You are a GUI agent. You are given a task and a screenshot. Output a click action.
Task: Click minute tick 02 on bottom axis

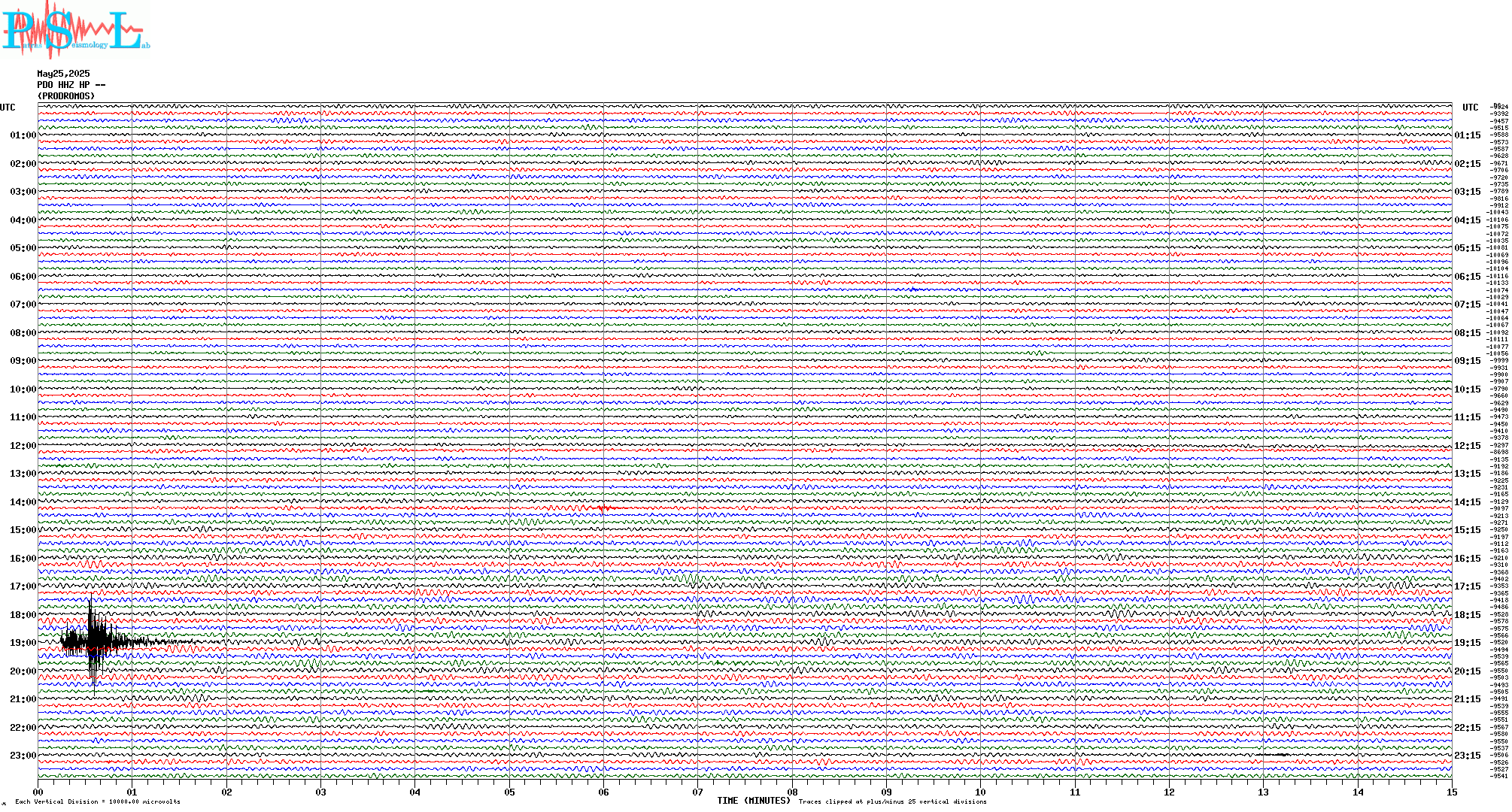click(226, 792)
